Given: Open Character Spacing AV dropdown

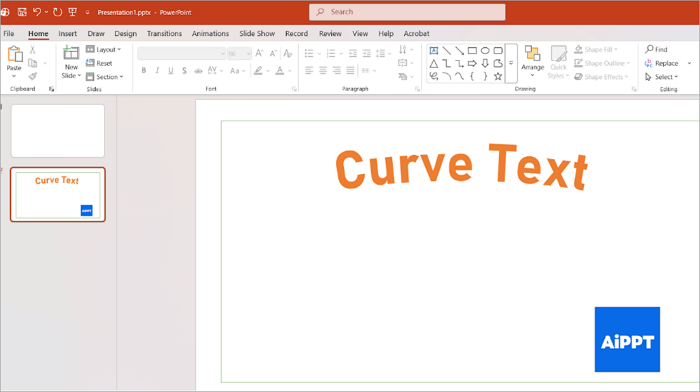Looking at the screenshot, I should click(215, 71).
